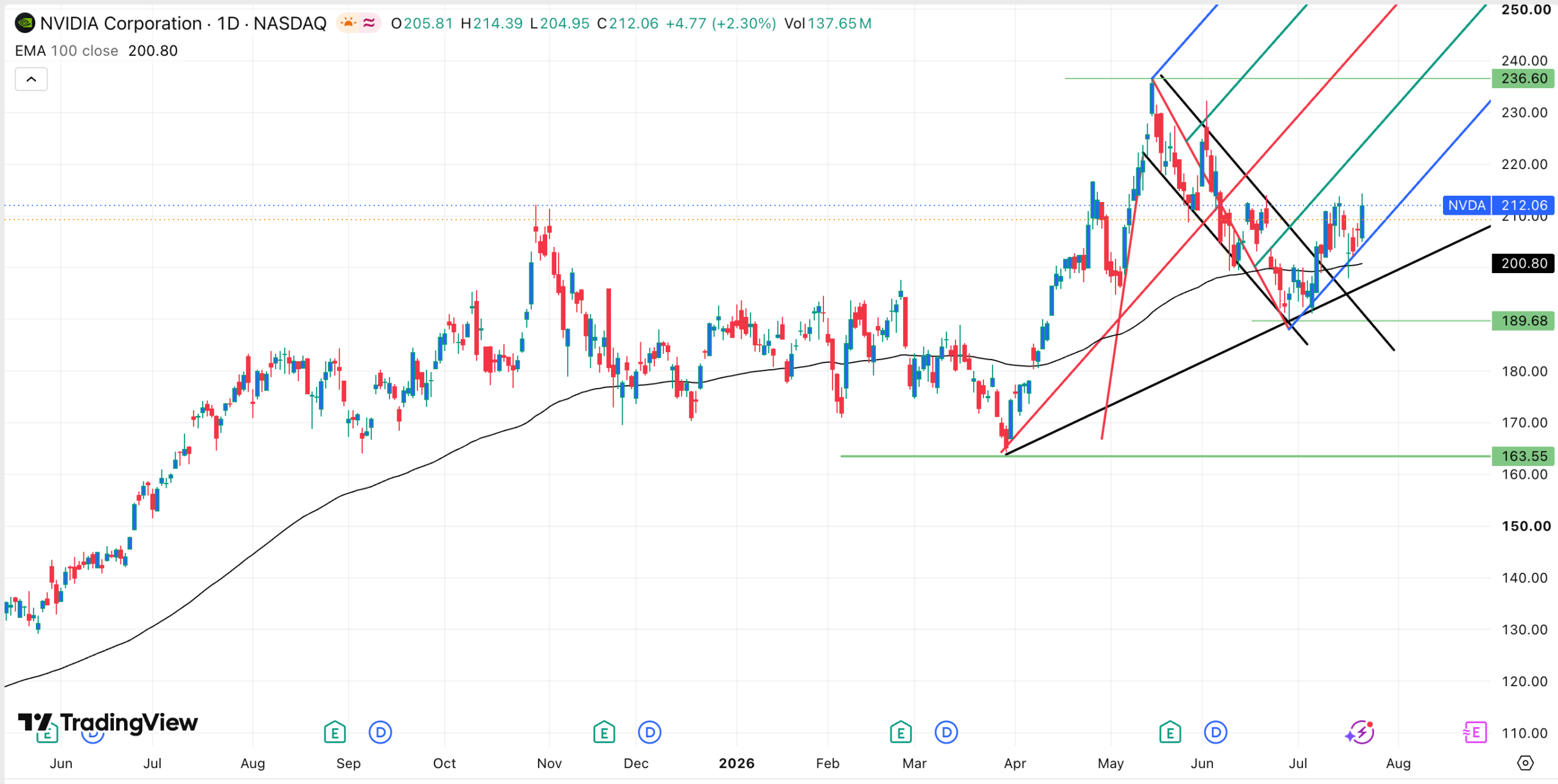Click the EMA legend value 200.80
Screen dimensions: 1558x784
[153, 50]
